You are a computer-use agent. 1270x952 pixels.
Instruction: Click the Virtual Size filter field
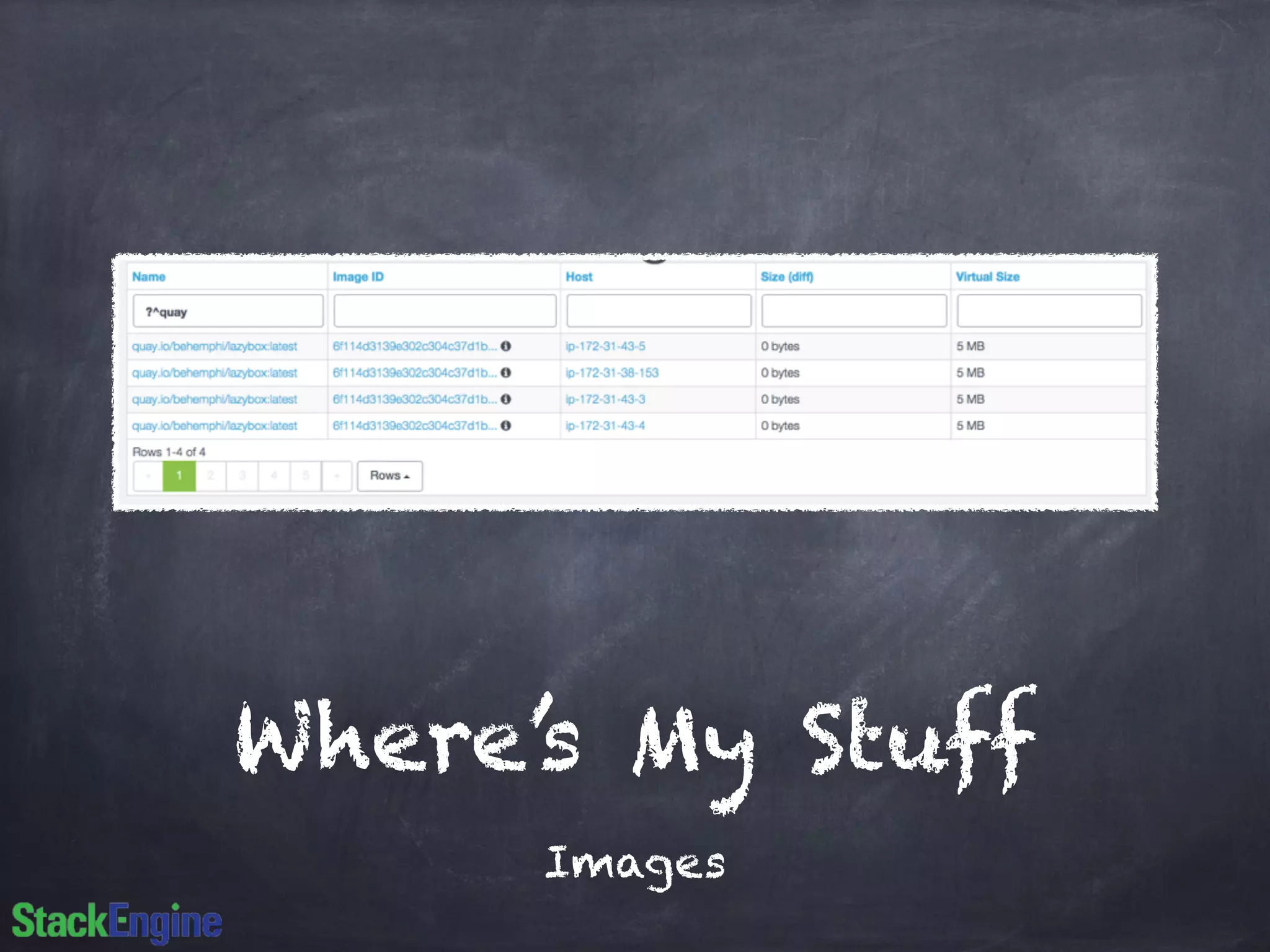(x=1049, y=311)
